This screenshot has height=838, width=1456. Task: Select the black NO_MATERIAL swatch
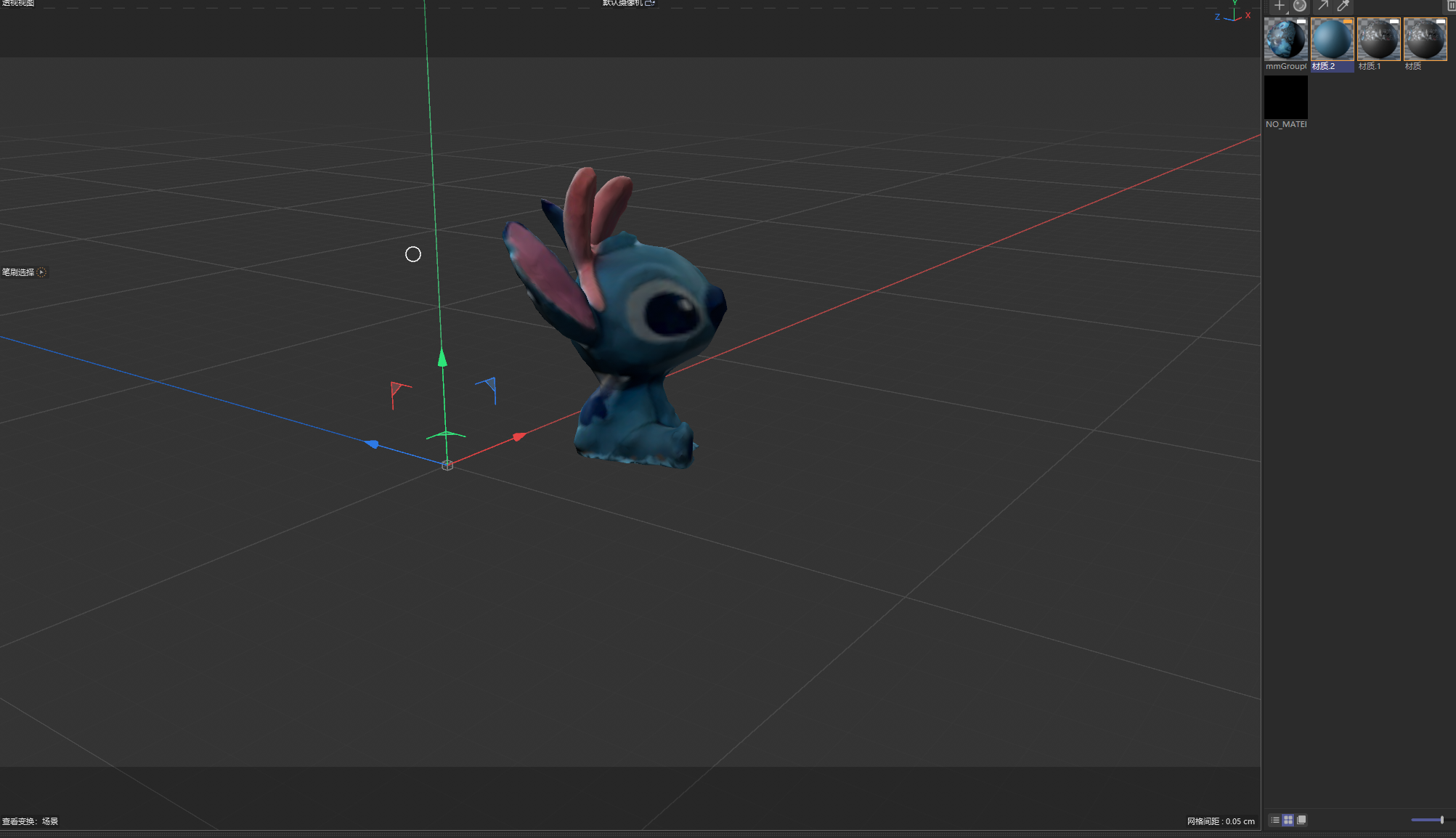coord(1285,97)
